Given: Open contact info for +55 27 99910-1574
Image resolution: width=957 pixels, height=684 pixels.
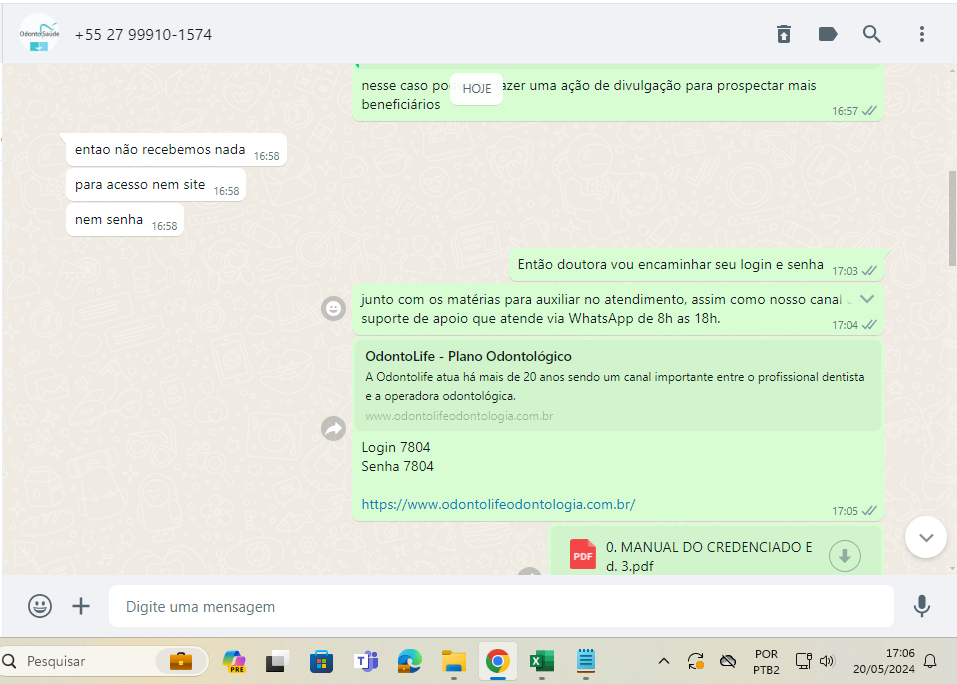Looking at the screenshot, I should pyautogui.click(x=143, y=35).
